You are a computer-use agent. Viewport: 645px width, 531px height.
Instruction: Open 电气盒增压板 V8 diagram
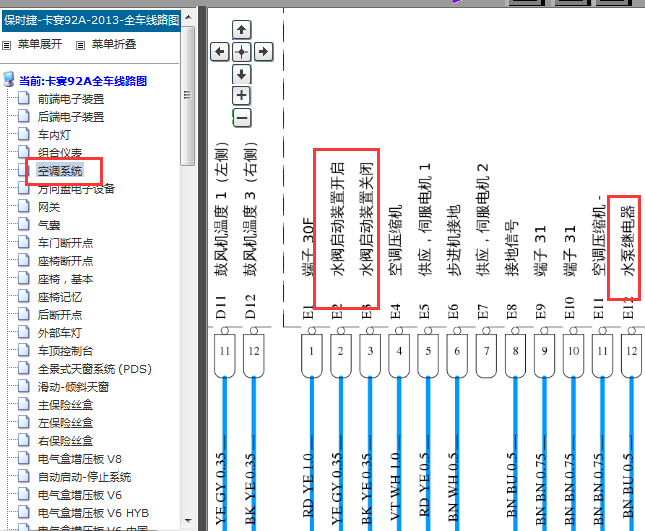coord(80,459)
